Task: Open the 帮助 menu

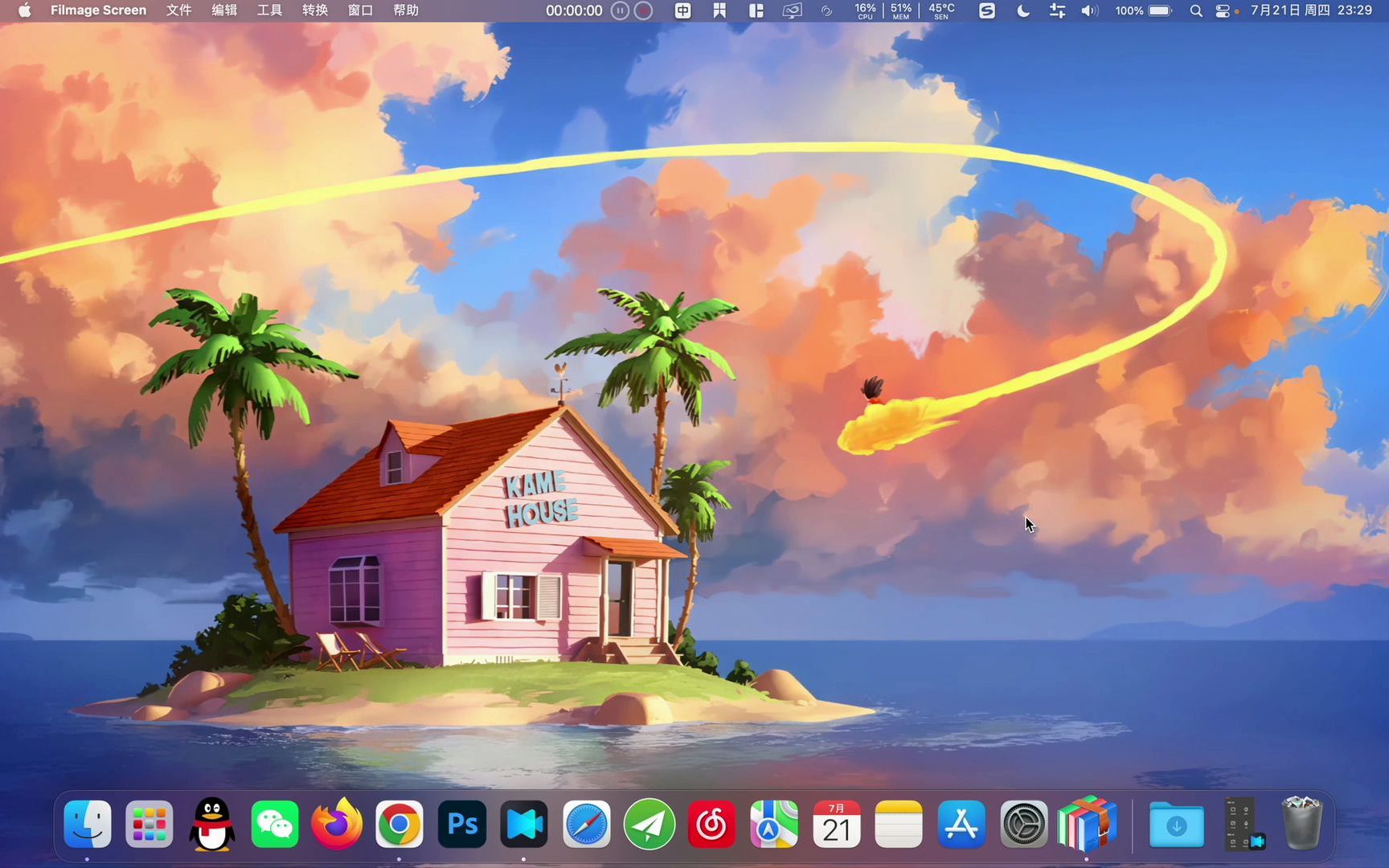Action: [406, 10]
